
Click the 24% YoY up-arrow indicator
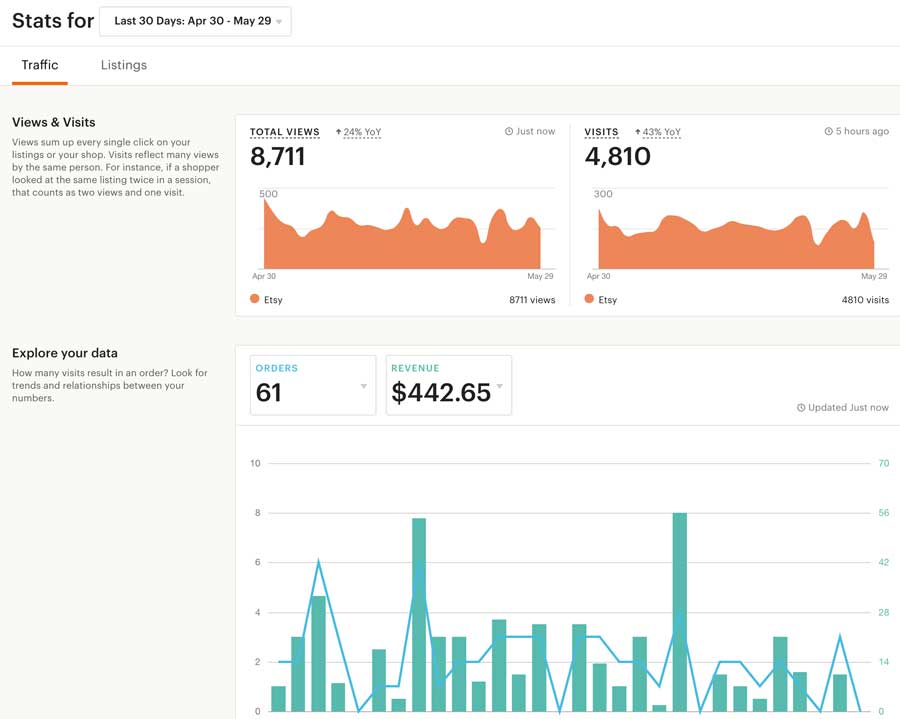tap(339, 132)
